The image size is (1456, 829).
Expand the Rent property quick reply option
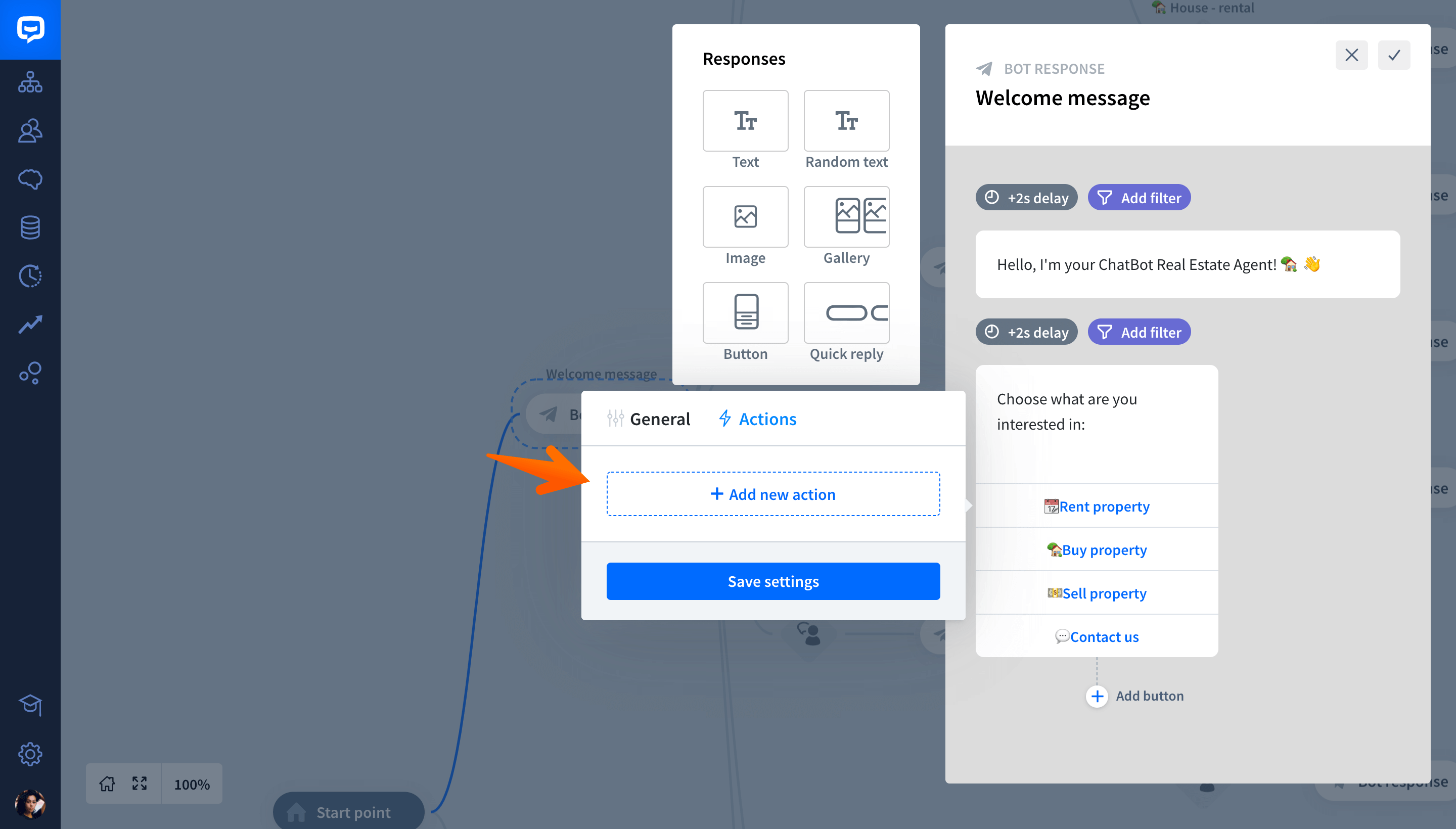tap(1097, 505)
